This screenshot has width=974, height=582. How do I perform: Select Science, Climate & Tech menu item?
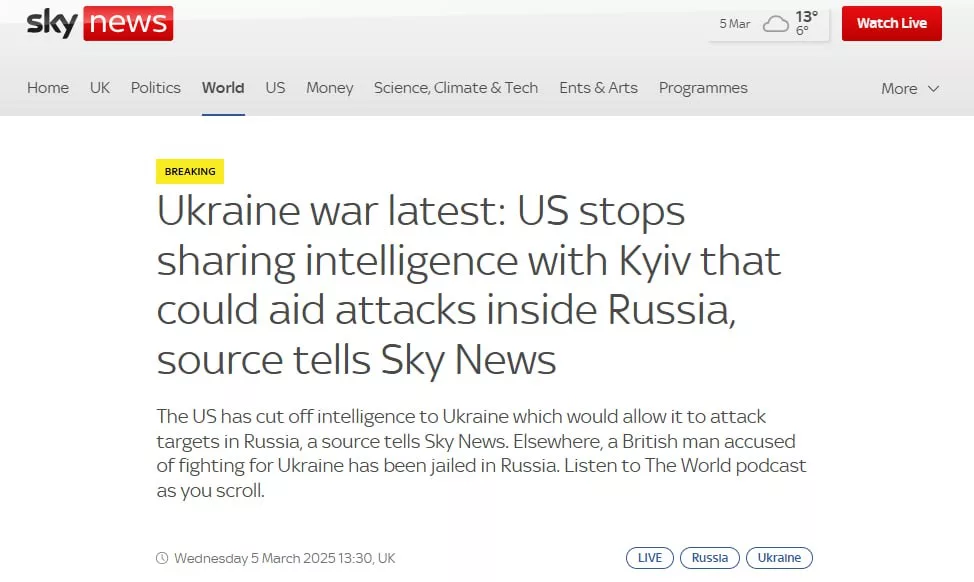coord(456,88)
